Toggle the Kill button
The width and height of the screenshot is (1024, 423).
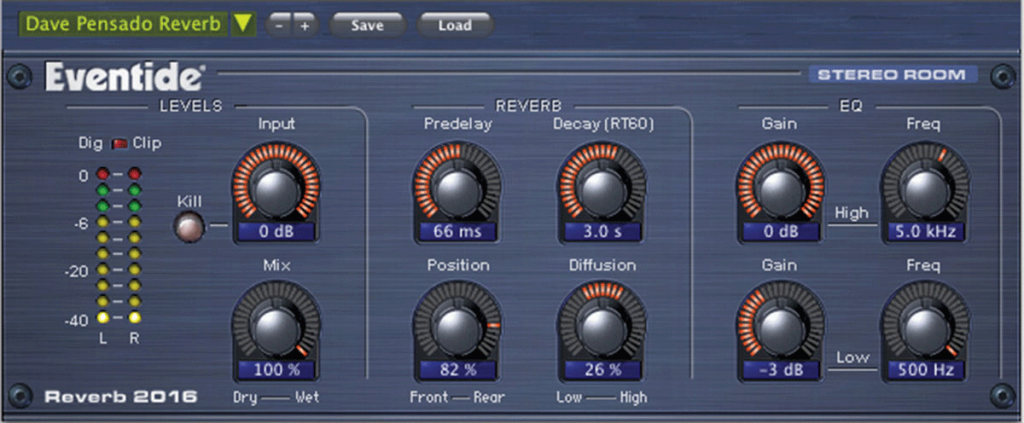[x=189, y=227]
